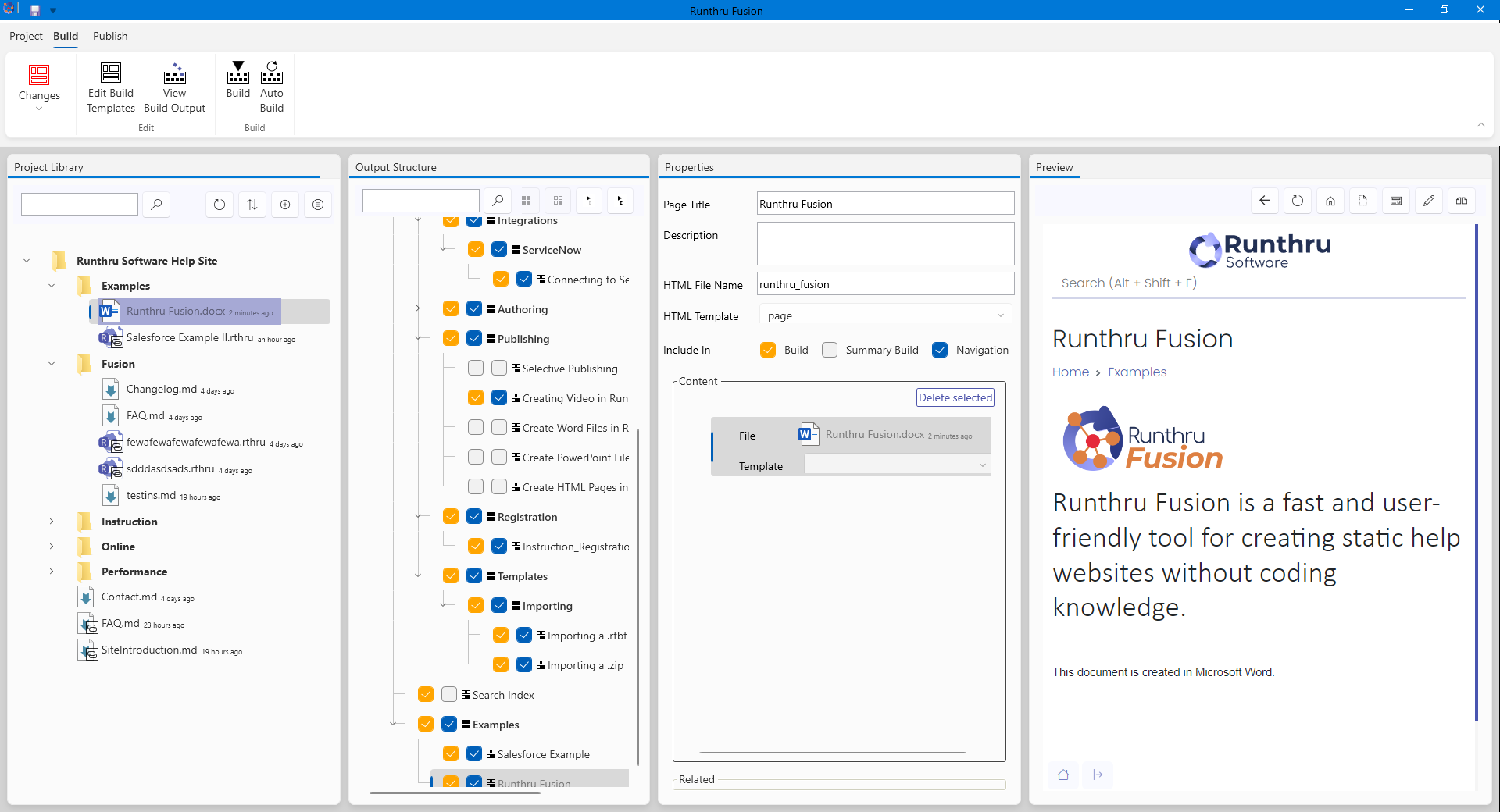The width and height of the screenshot is (1500, 812).
Task: Click Output Structure horizontal scrollbar
Action: [x=455, y=793]
